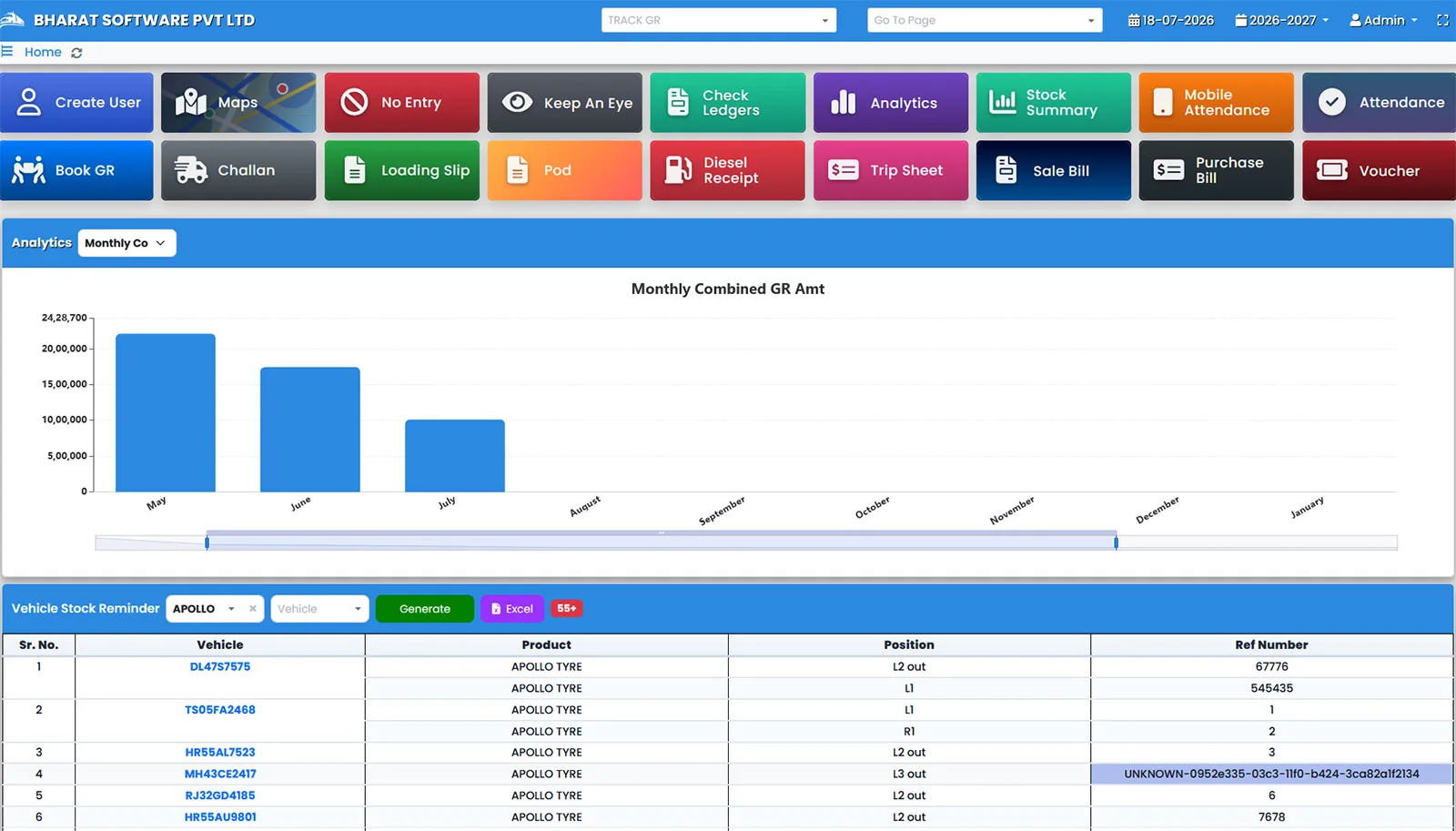Open the Maps tile
This screenshot has width=1456, height=831.
[238, 103]
